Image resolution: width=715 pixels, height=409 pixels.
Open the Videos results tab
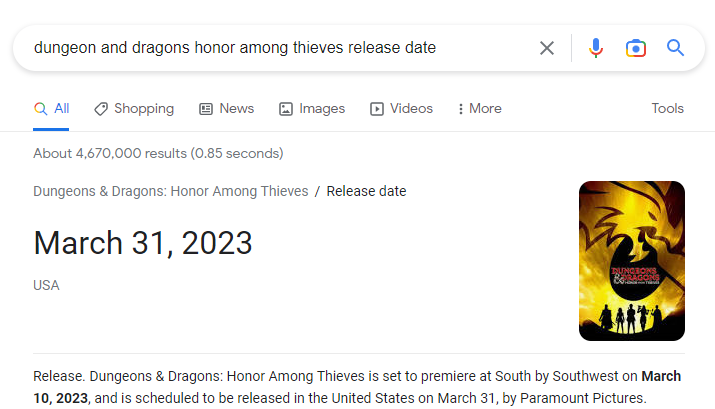tap(411, 109)
